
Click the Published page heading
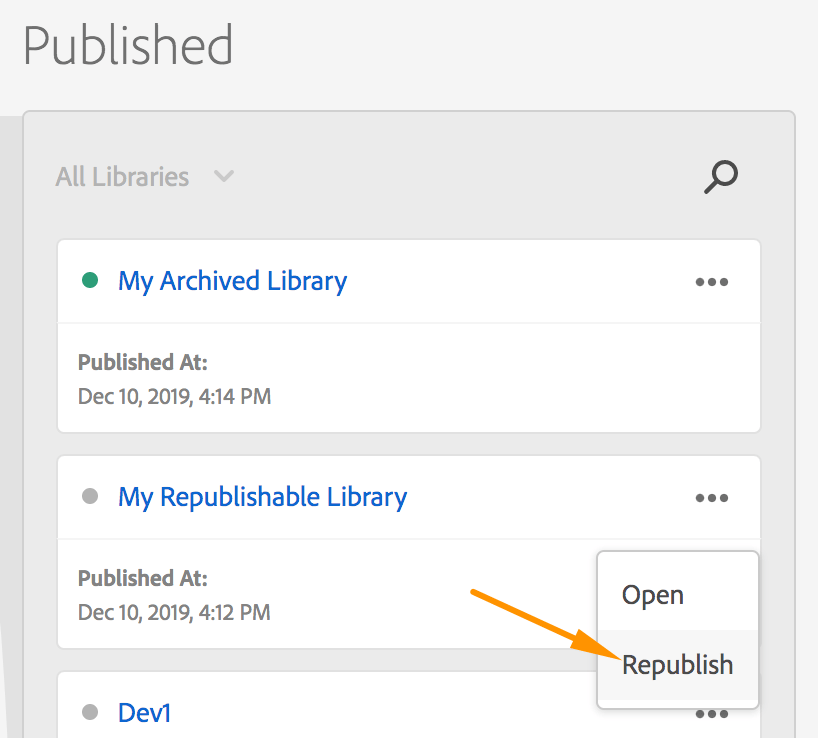(128, 45)
